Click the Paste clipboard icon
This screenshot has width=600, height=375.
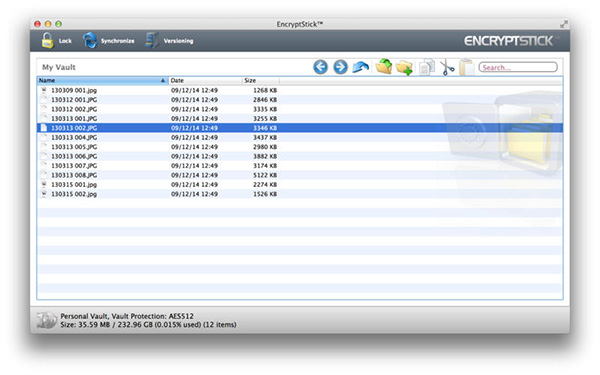[466, 67]
